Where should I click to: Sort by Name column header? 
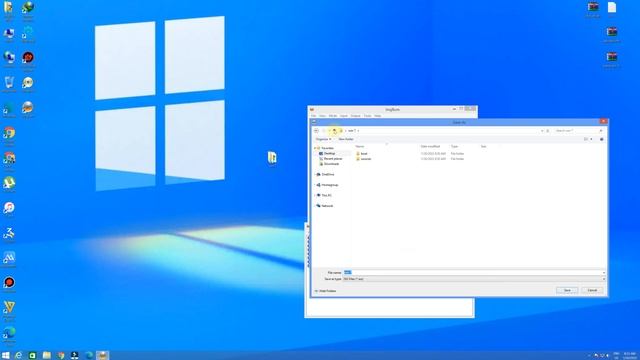[360, 146]
